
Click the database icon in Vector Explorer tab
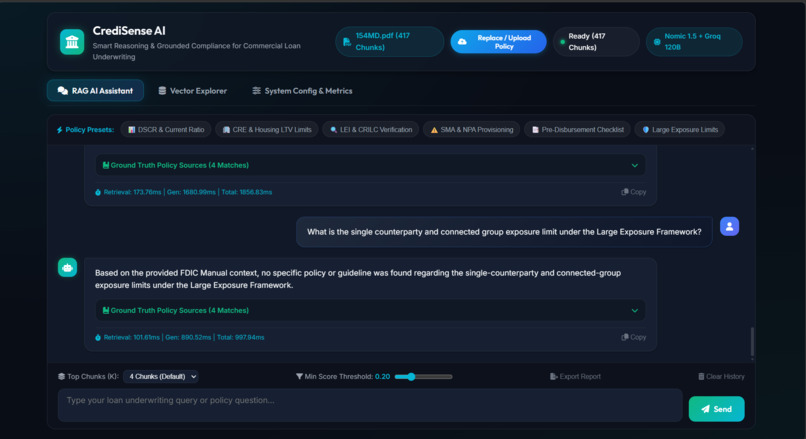pyautogui.click(x=162, y=90)
